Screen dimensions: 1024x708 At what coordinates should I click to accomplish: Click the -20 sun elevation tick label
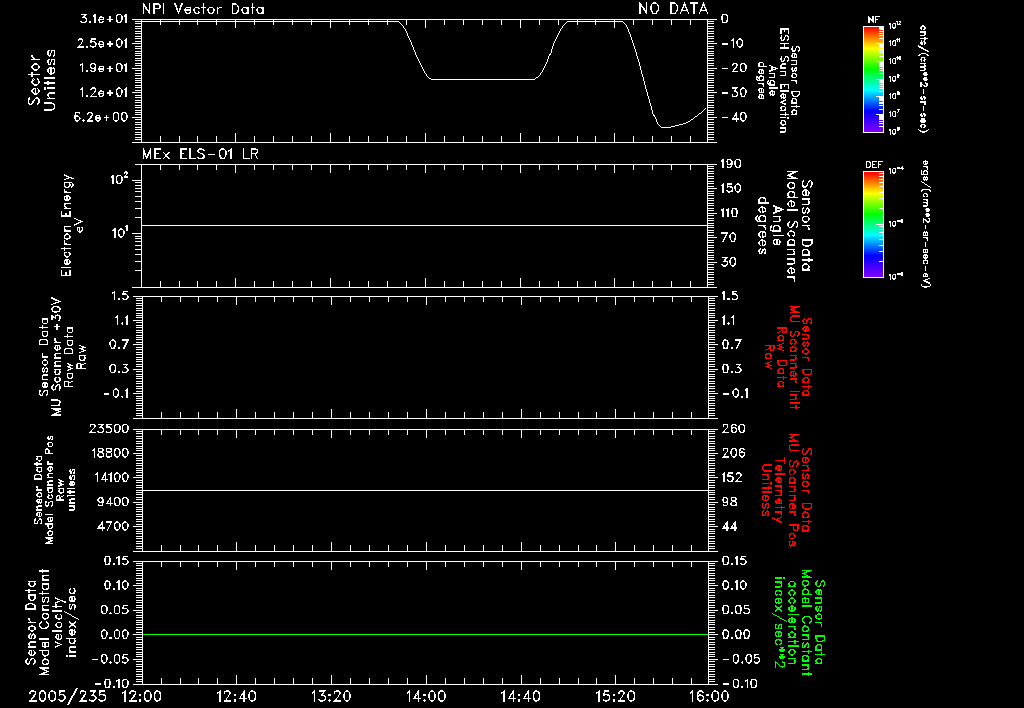tap(732, 68)
